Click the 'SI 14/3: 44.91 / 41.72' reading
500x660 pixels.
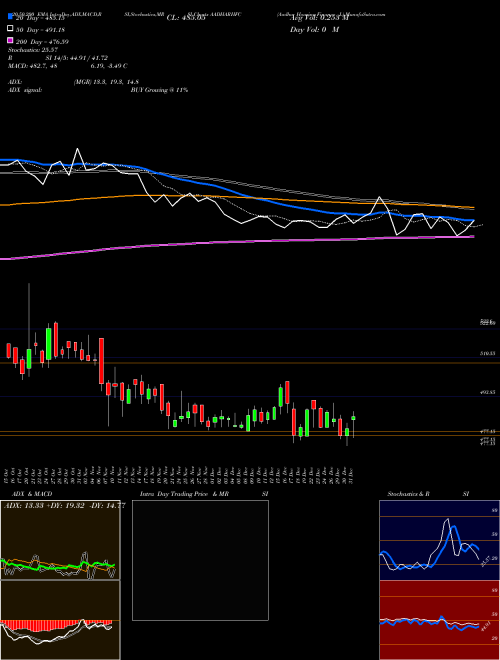tap(77, 58)
